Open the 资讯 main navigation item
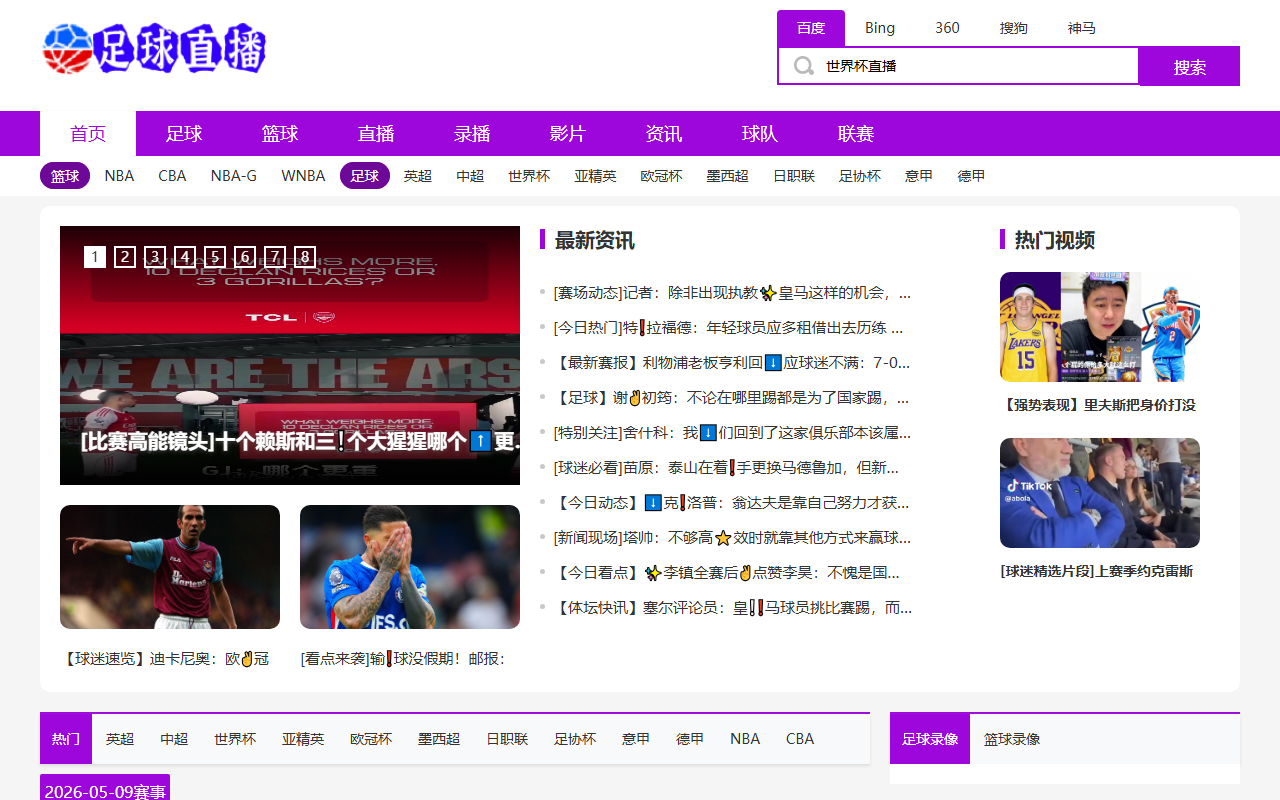1280x800 pixels. pyautogui.click(x=664, y=134)
